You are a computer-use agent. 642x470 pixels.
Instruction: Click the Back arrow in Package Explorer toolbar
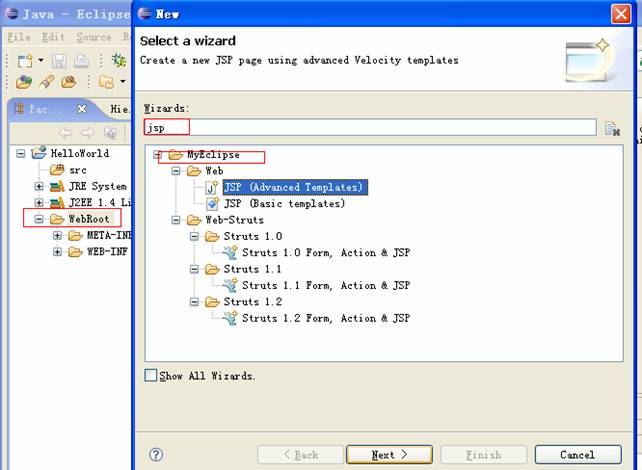coord(66,133)
